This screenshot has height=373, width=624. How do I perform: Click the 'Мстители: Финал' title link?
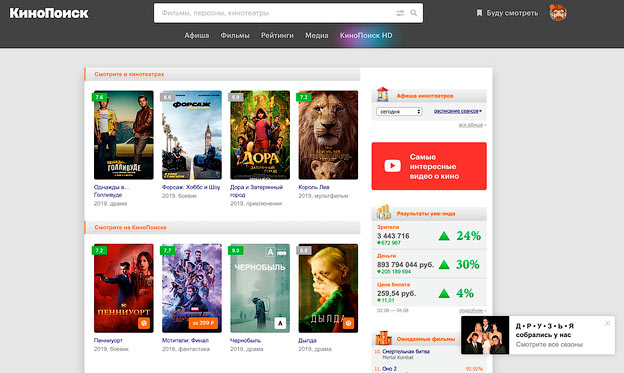point(185,340)
